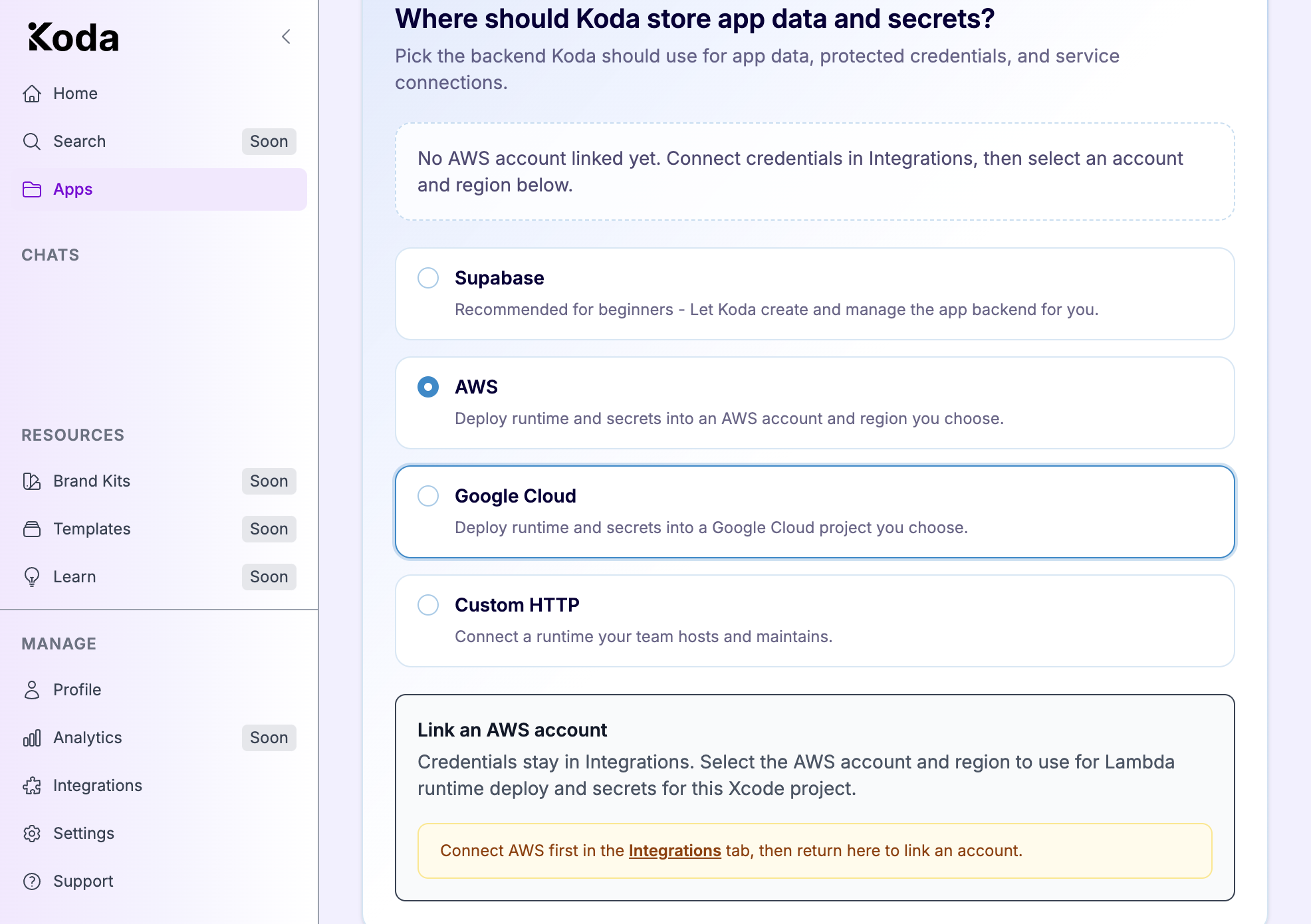
Task: Click the Settings gear icon
Action: pyautogui.click(x=32, y=834)
